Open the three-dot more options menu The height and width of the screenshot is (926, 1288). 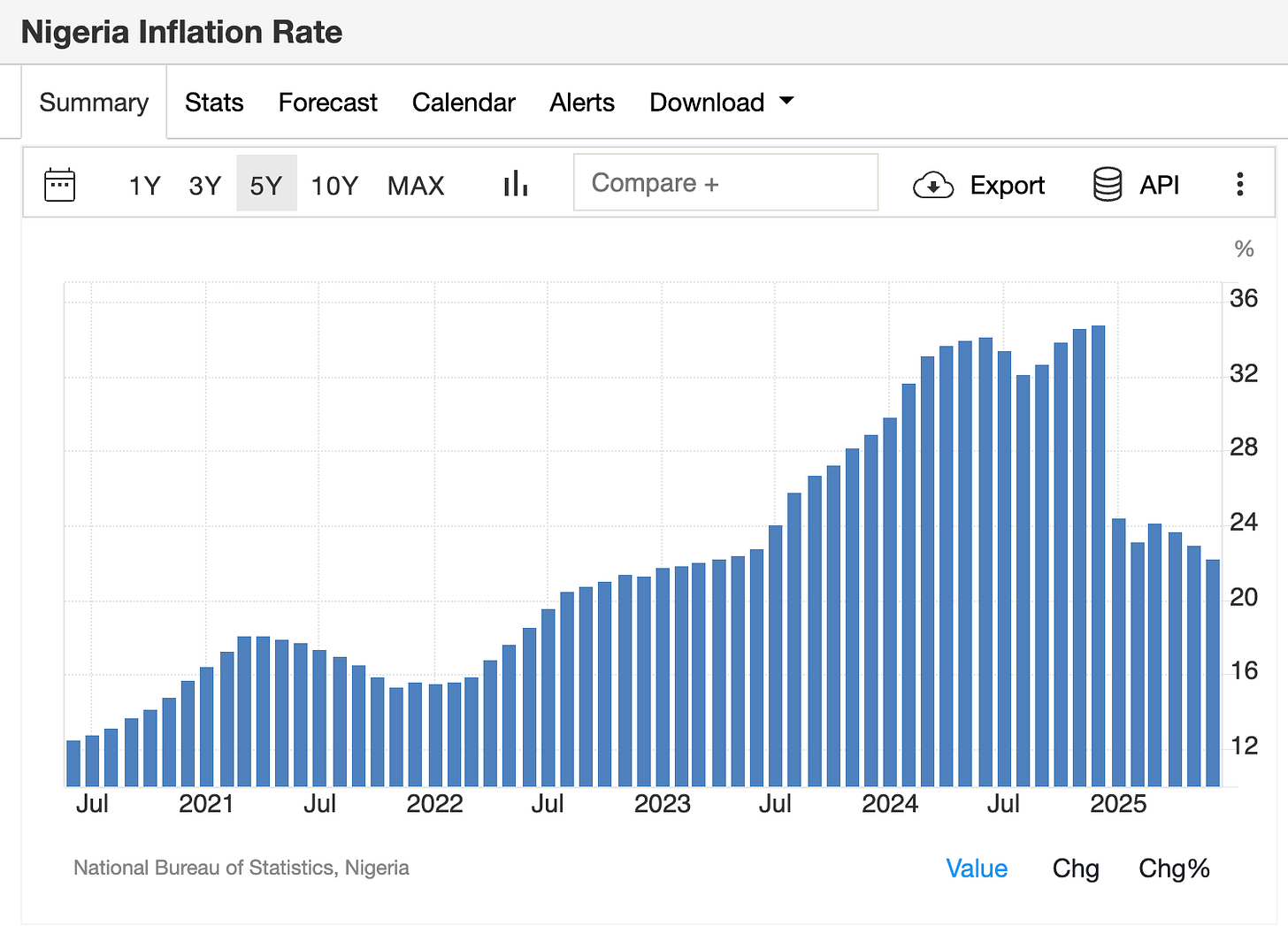(x=1240, y=184)
